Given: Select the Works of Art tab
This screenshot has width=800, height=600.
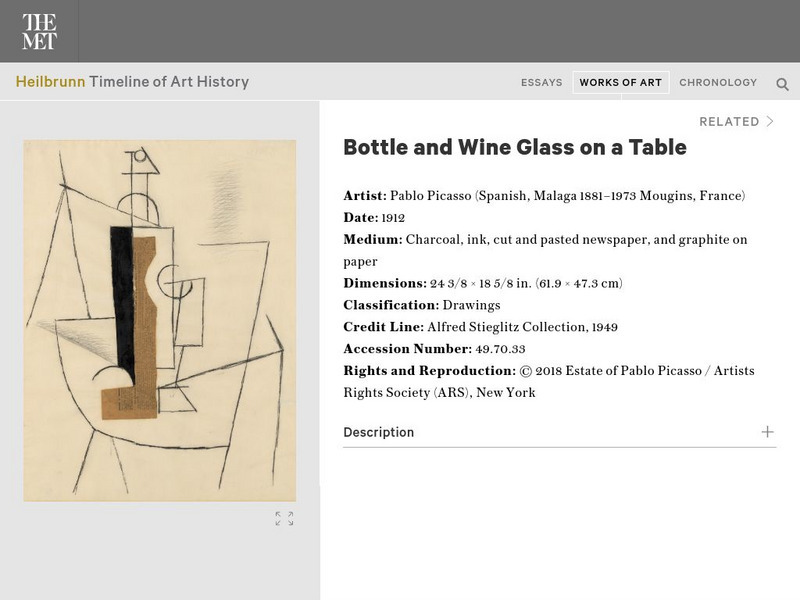Looking at the screenshot, I should [620, 83].
